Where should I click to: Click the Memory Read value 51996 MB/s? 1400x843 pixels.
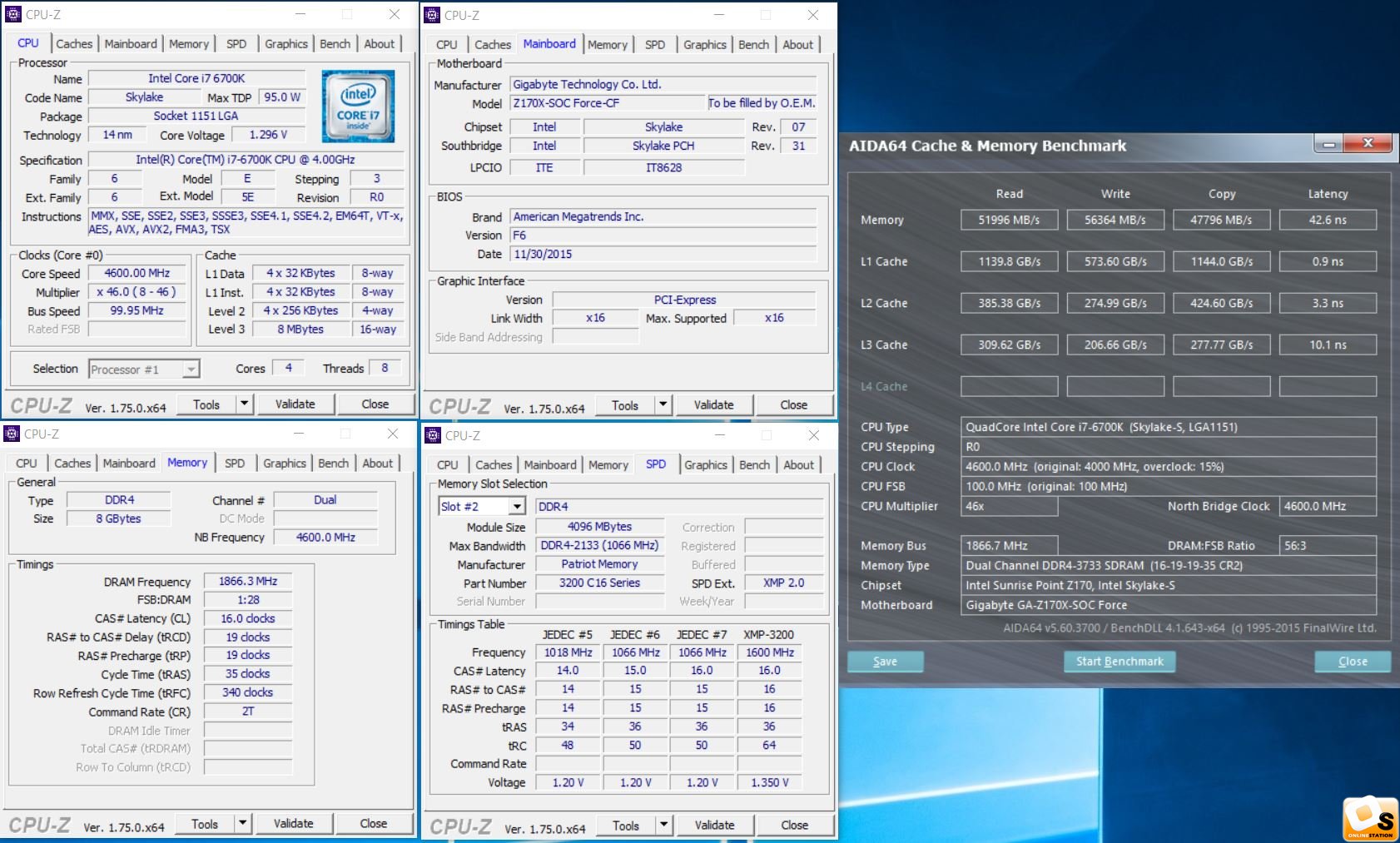[x=1010, y=220]
